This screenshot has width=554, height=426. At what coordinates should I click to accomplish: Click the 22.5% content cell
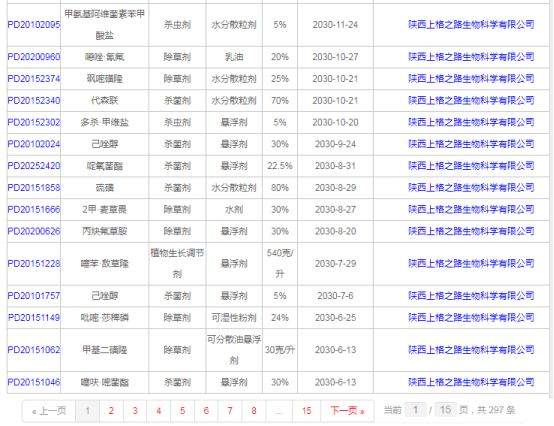[x=280, y=166]
